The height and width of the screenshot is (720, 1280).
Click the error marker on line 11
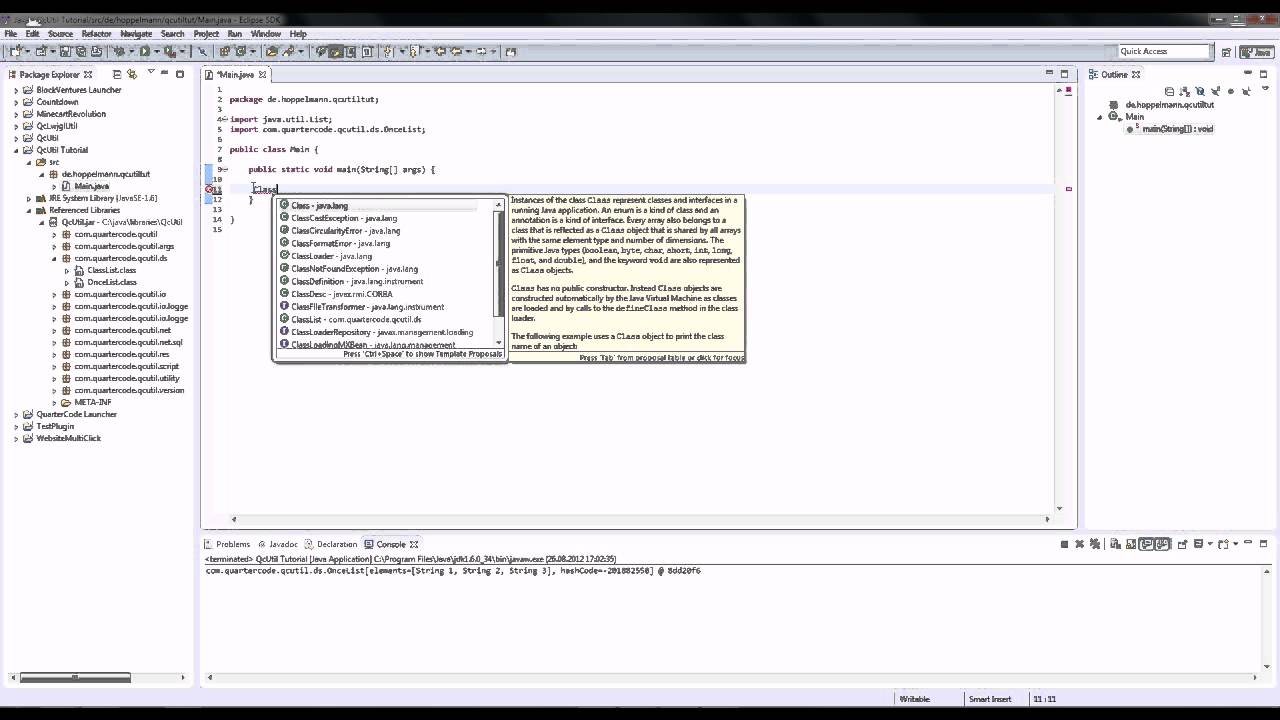pos(211,189)
